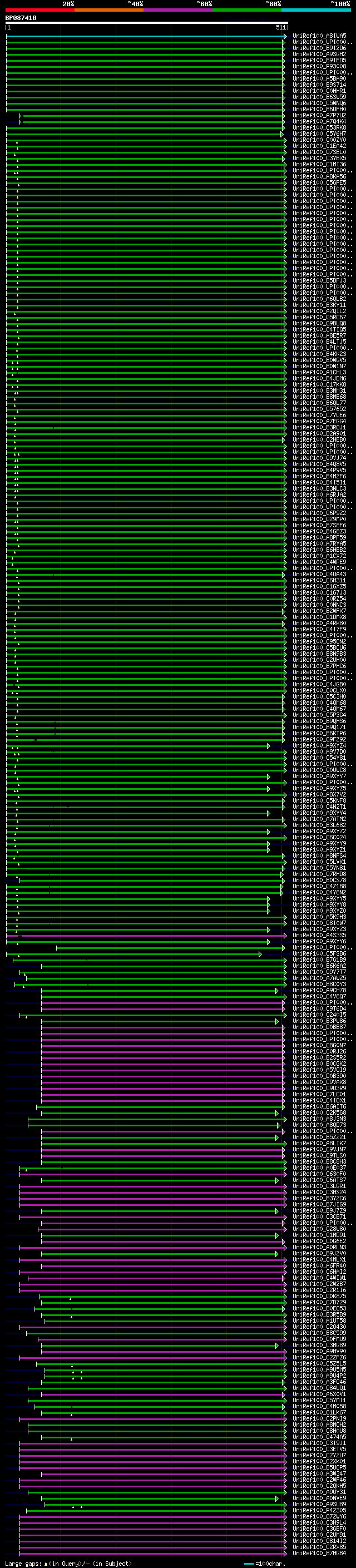356x1568 pixels.
Task: Click the cyan ~100% legend segment
Action: coord(316,10)
